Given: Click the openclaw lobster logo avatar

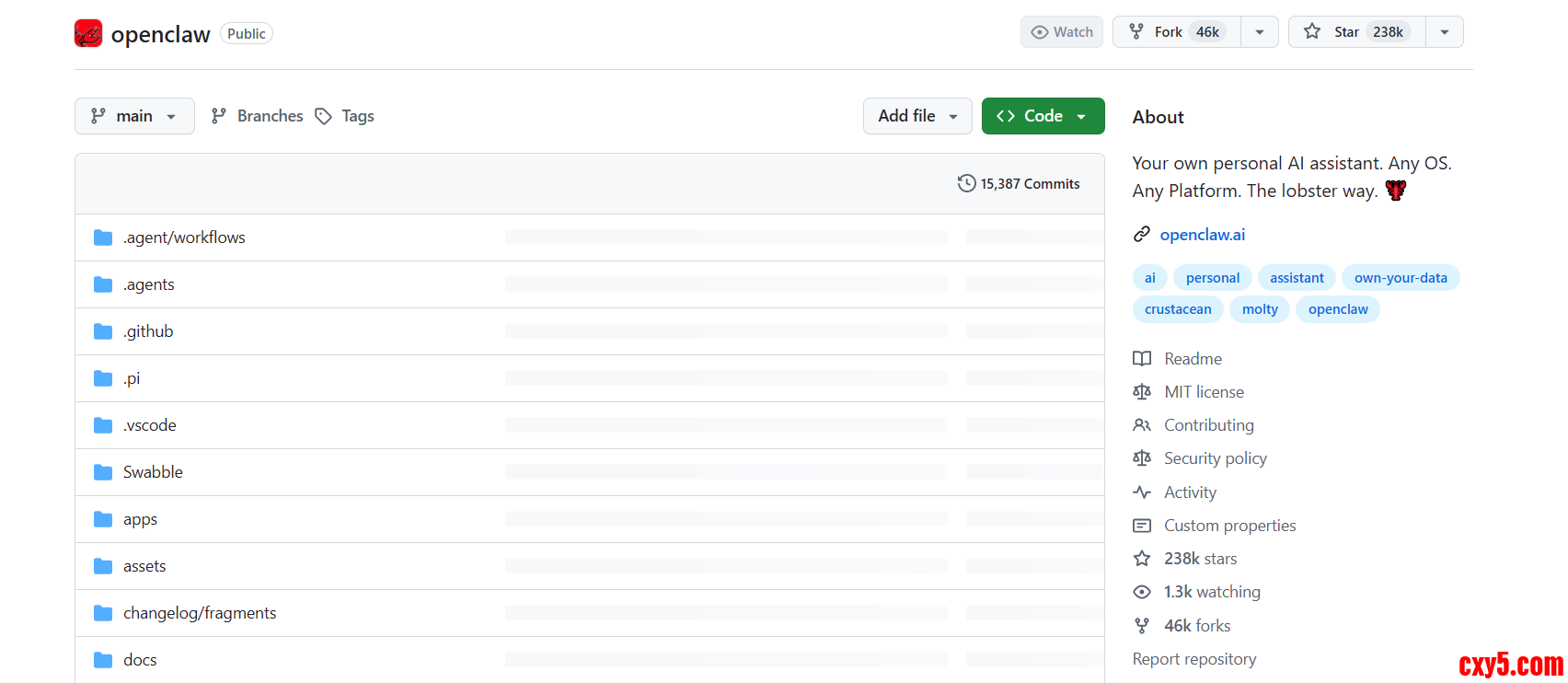Looking at the screenshot, I should (x=88, y=34).
